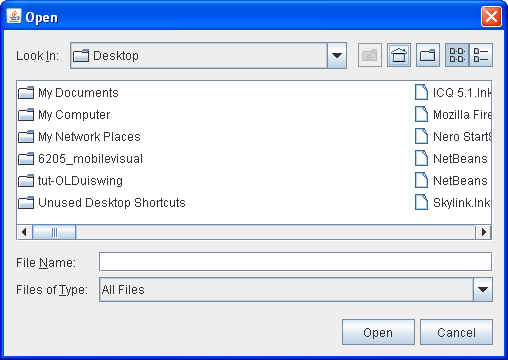508x360 pixels.
Task: Select the 'Mozilla Fire' file name
Action: tap(462, 115)
